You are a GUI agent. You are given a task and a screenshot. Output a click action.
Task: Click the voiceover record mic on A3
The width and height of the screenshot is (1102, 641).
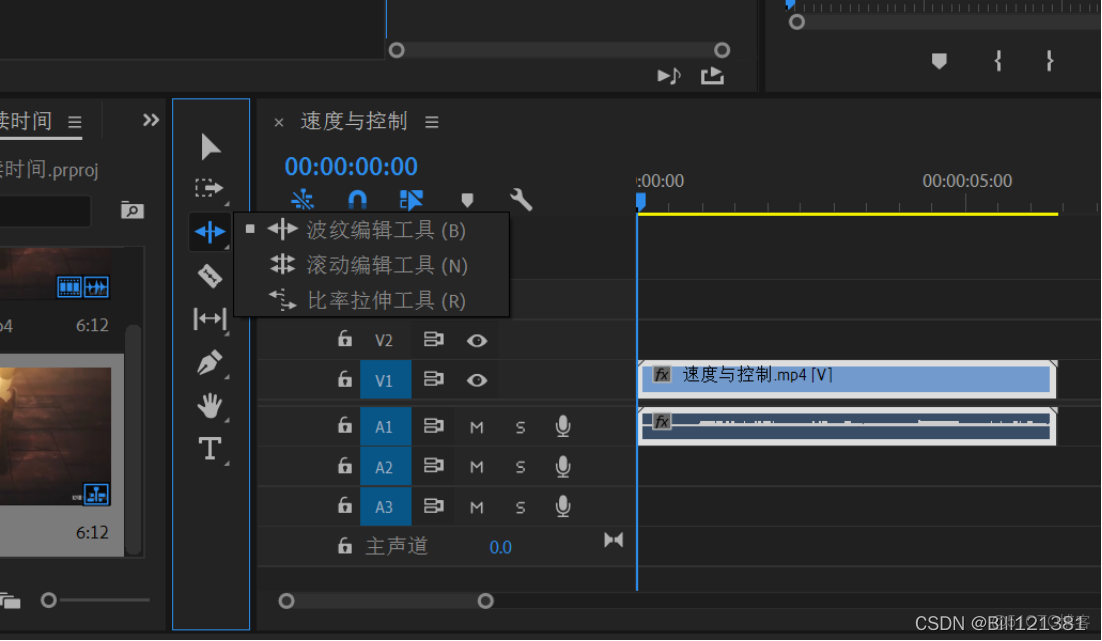click(562, 507)
